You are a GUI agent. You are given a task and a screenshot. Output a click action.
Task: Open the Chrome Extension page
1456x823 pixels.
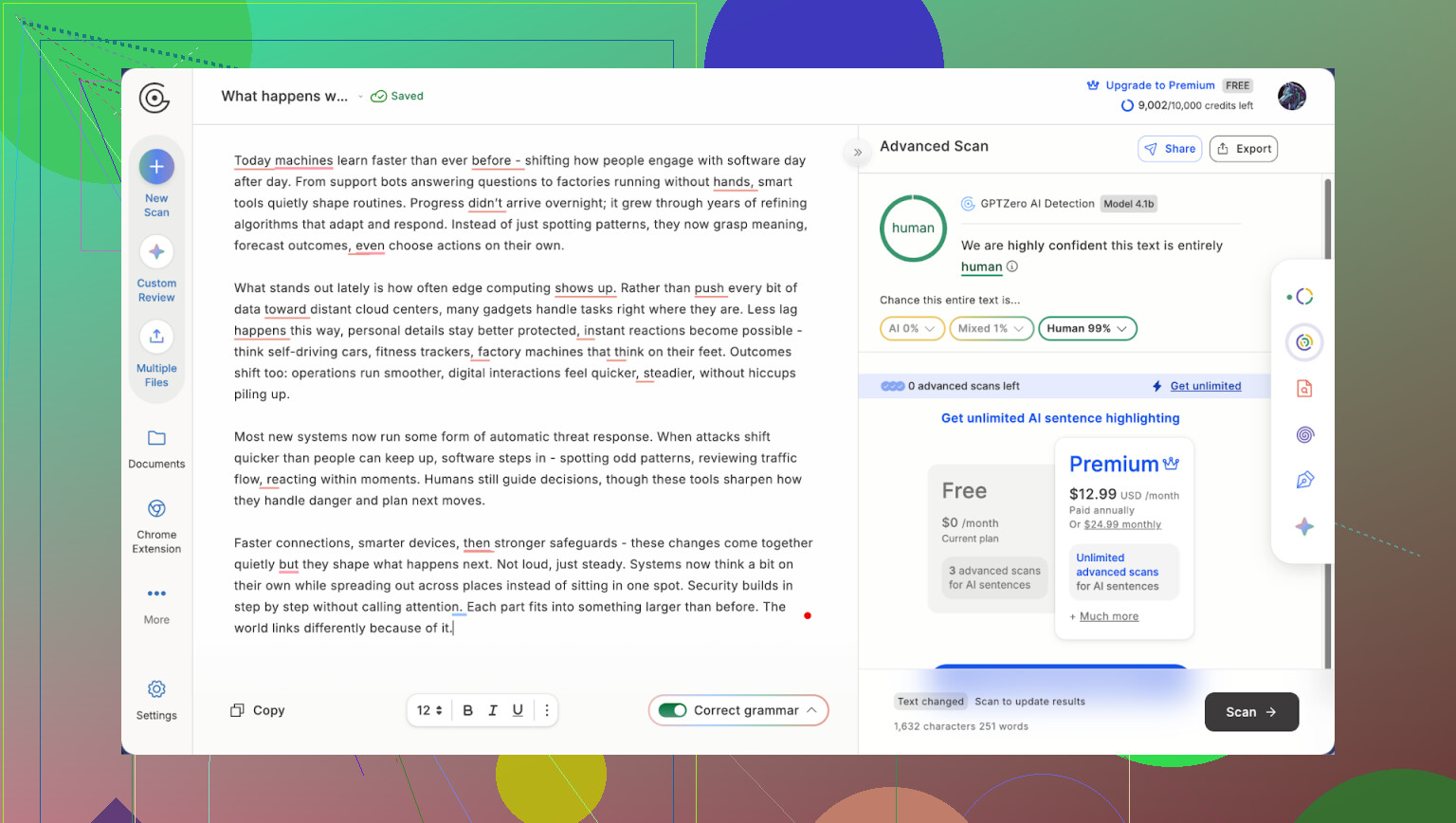156,509
